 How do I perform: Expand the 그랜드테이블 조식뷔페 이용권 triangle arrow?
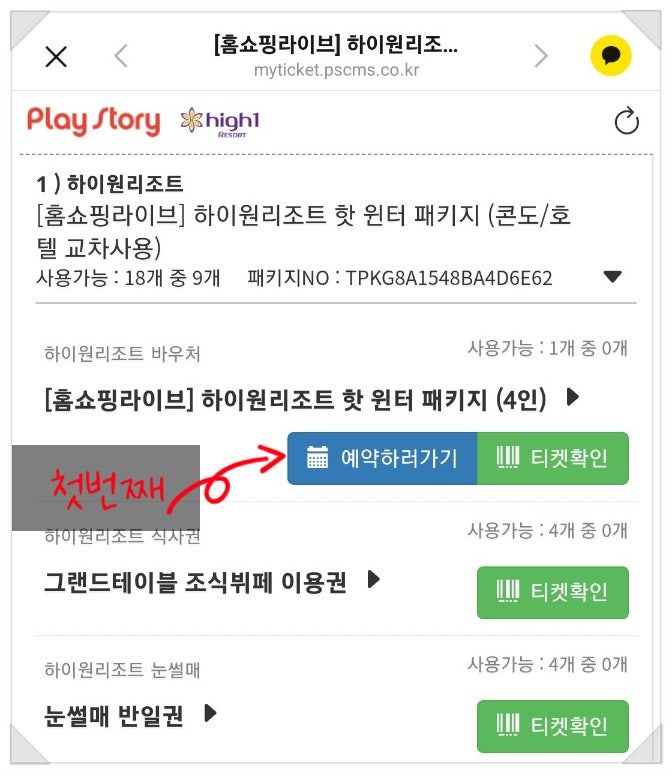(374, 579)
